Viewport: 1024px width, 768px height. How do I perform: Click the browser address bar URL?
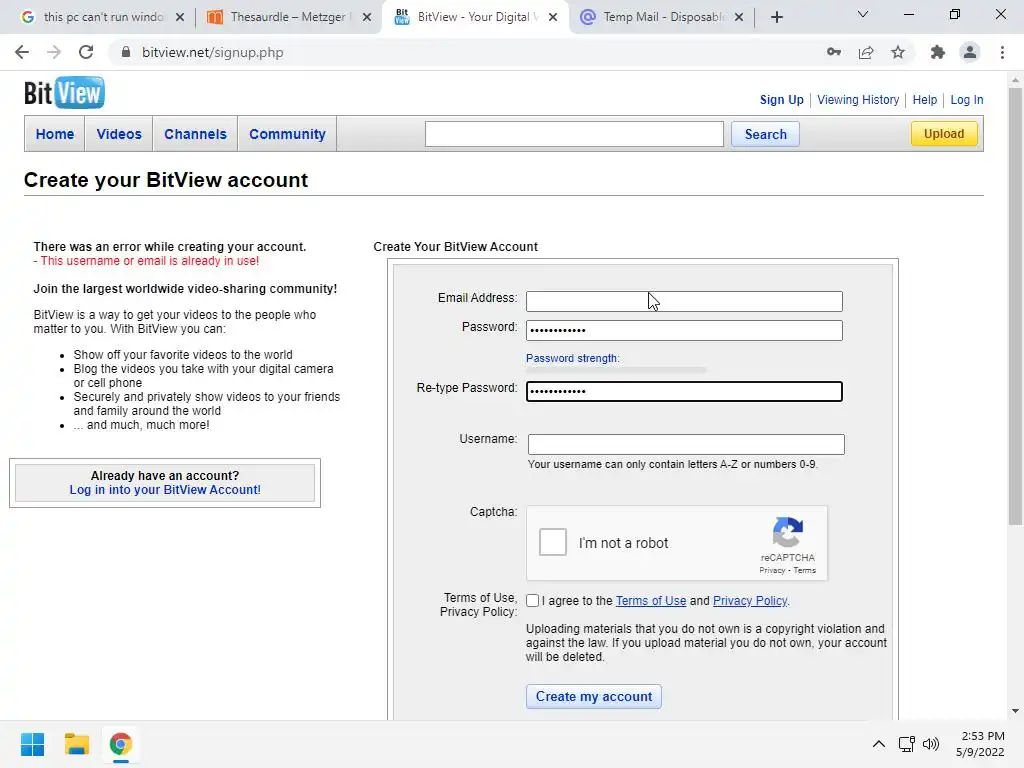[x=213, y=52]
